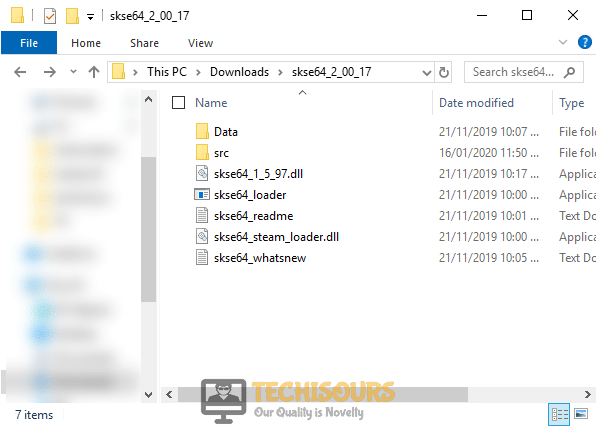Refresh the current folder view
This screenshot has width=597, height=427.
[444, 72]
